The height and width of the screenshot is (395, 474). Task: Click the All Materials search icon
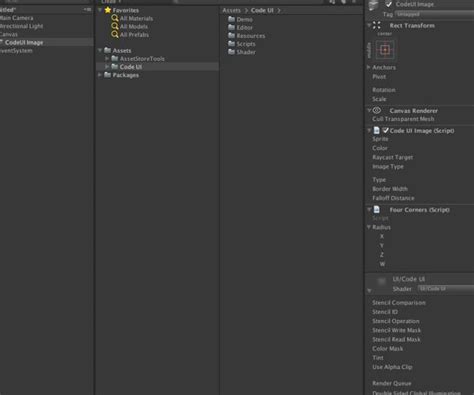point(115,18)
